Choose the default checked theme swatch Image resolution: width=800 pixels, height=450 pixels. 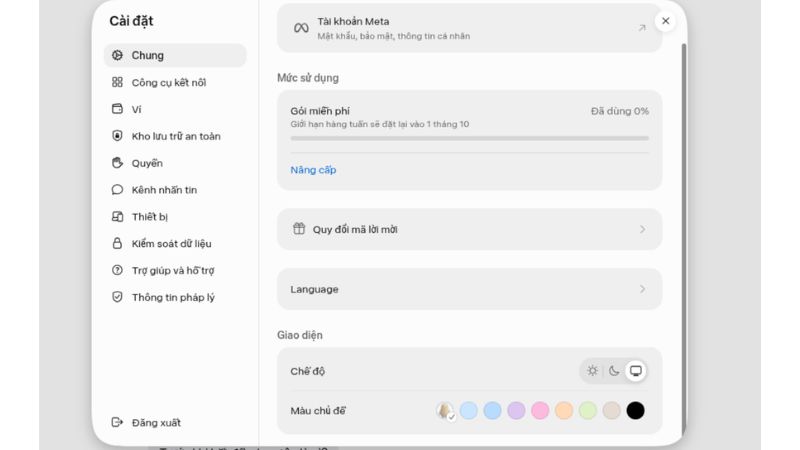[445, 410]
